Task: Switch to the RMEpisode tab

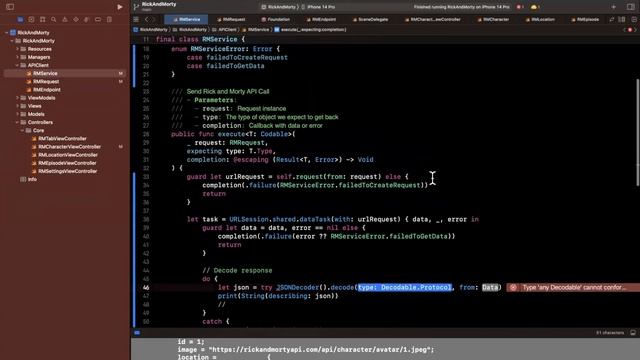Action: [x=585, y=19]
